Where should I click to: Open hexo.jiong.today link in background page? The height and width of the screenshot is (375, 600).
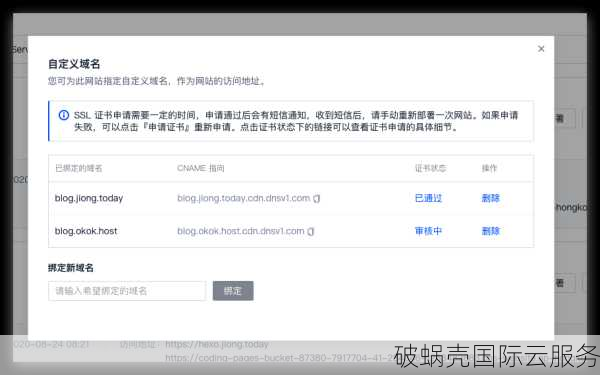[x=217, y=344]
